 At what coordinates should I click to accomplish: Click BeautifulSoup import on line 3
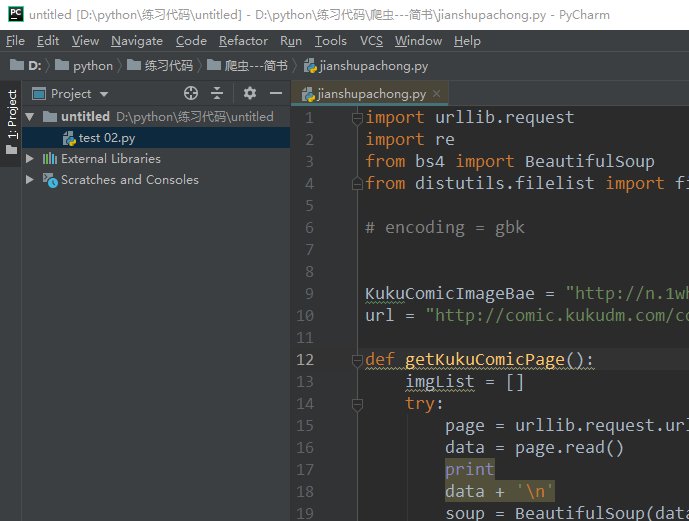590,162
